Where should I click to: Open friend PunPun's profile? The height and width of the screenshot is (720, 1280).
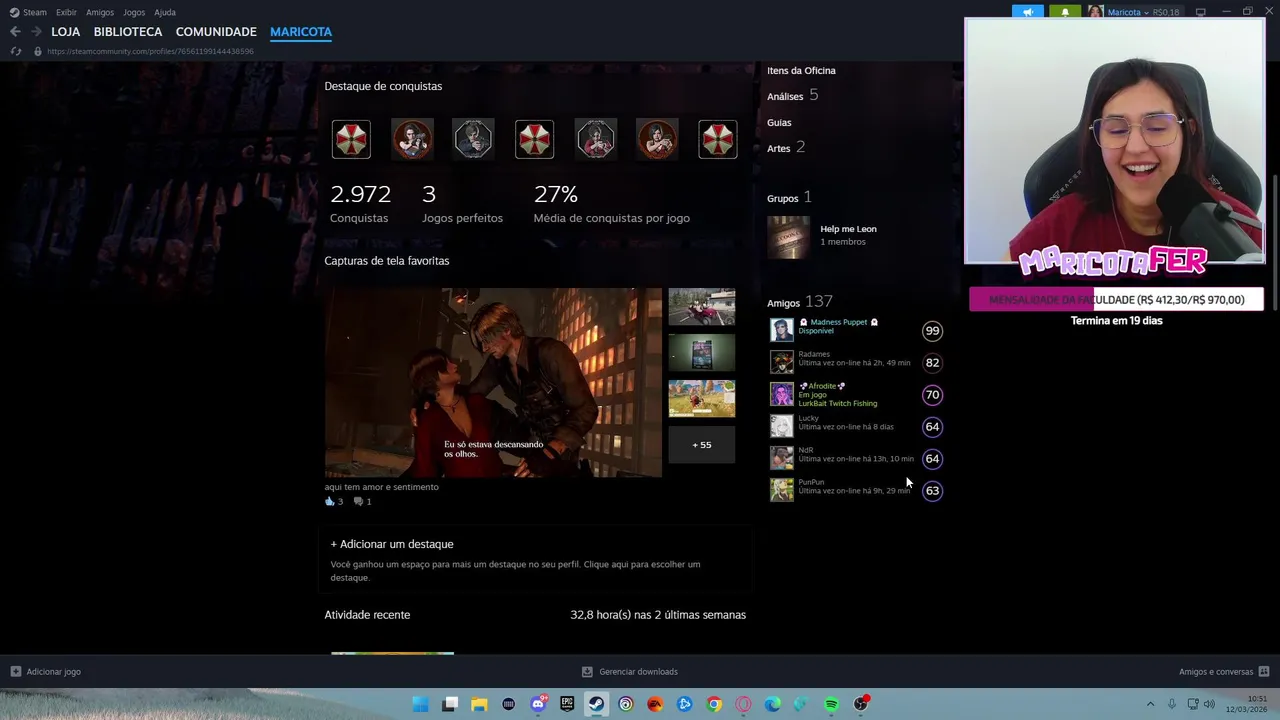click(x=811, y=482)
